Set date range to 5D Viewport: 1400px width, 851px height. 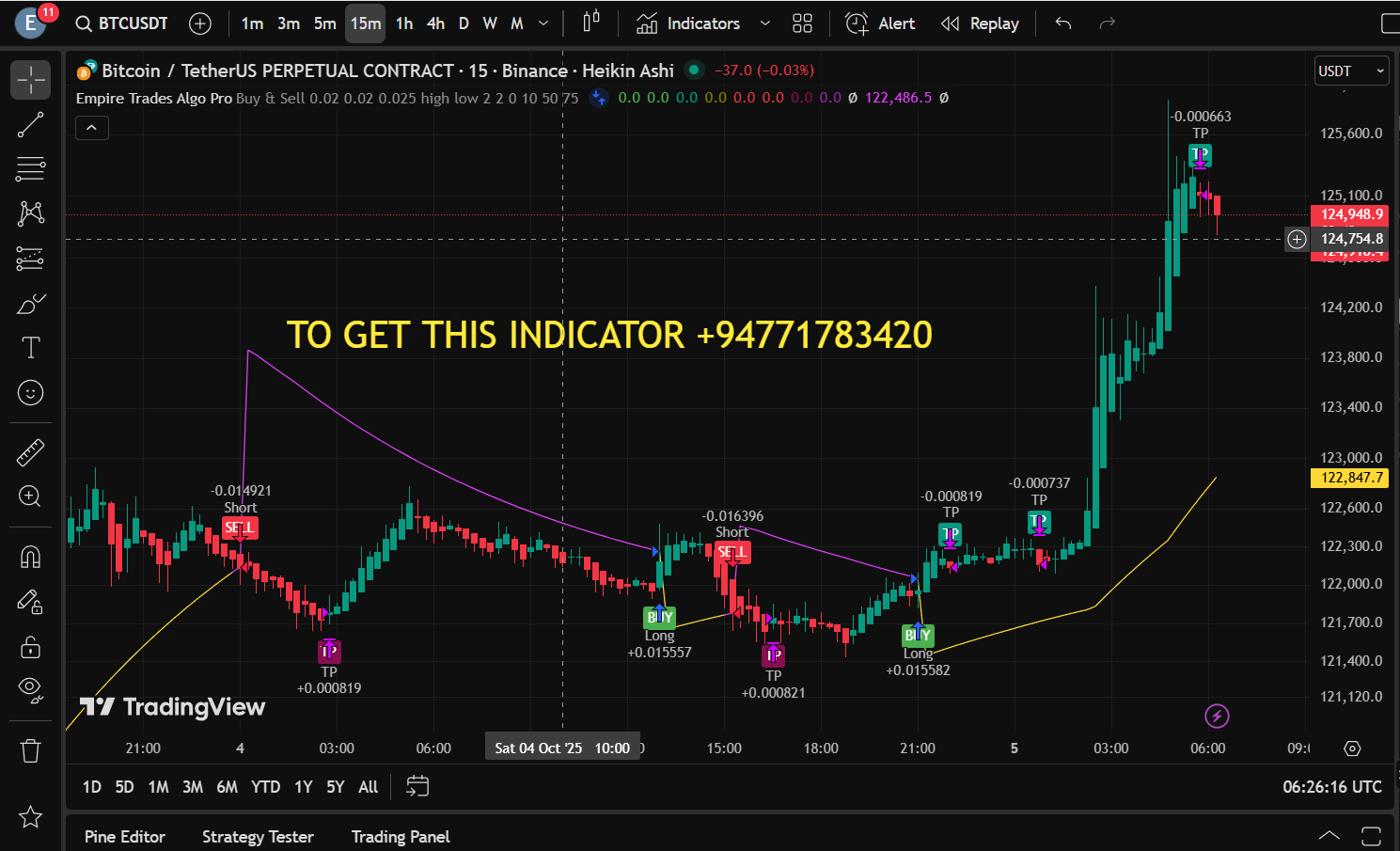[125, 787]
